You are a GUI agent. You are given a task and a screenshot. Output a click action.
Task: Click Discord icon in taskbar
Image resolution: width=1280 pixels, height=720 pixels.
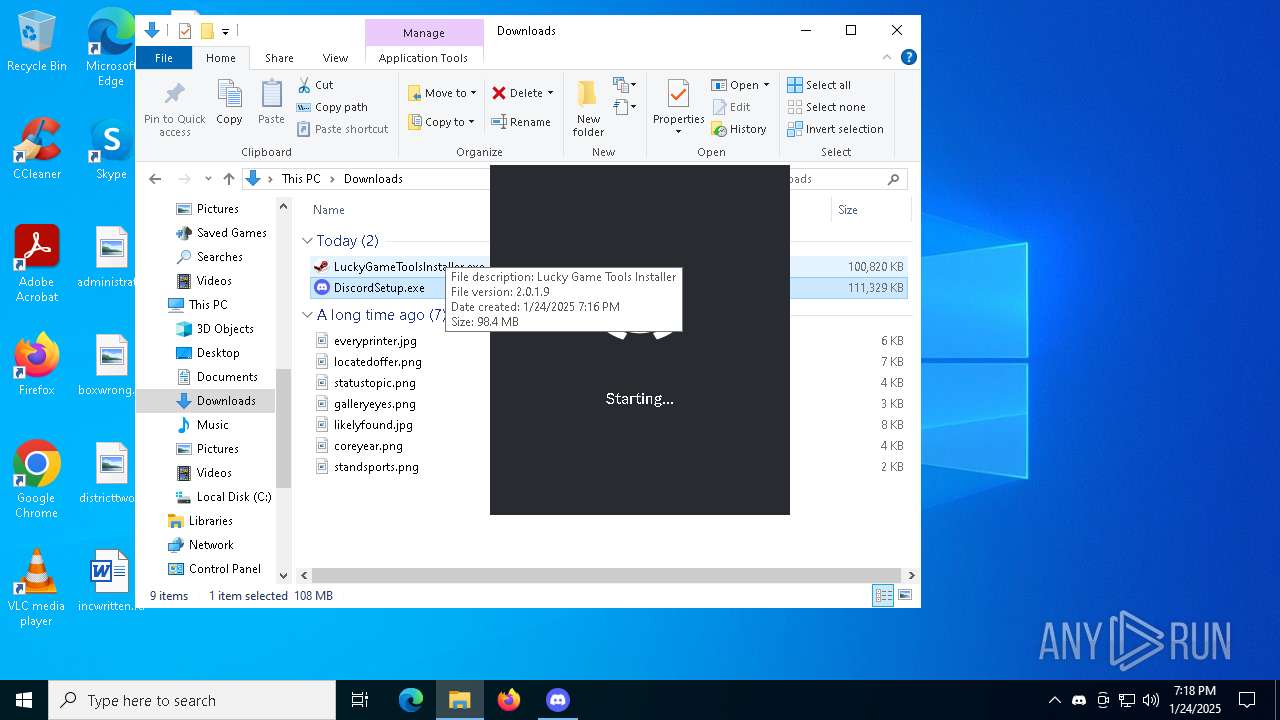pos(557,700)
